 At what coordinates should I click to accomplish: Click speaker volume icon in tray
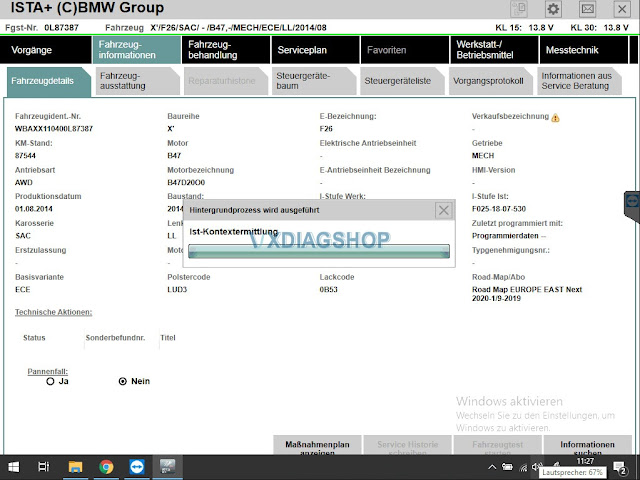click(x=537, y=467)
